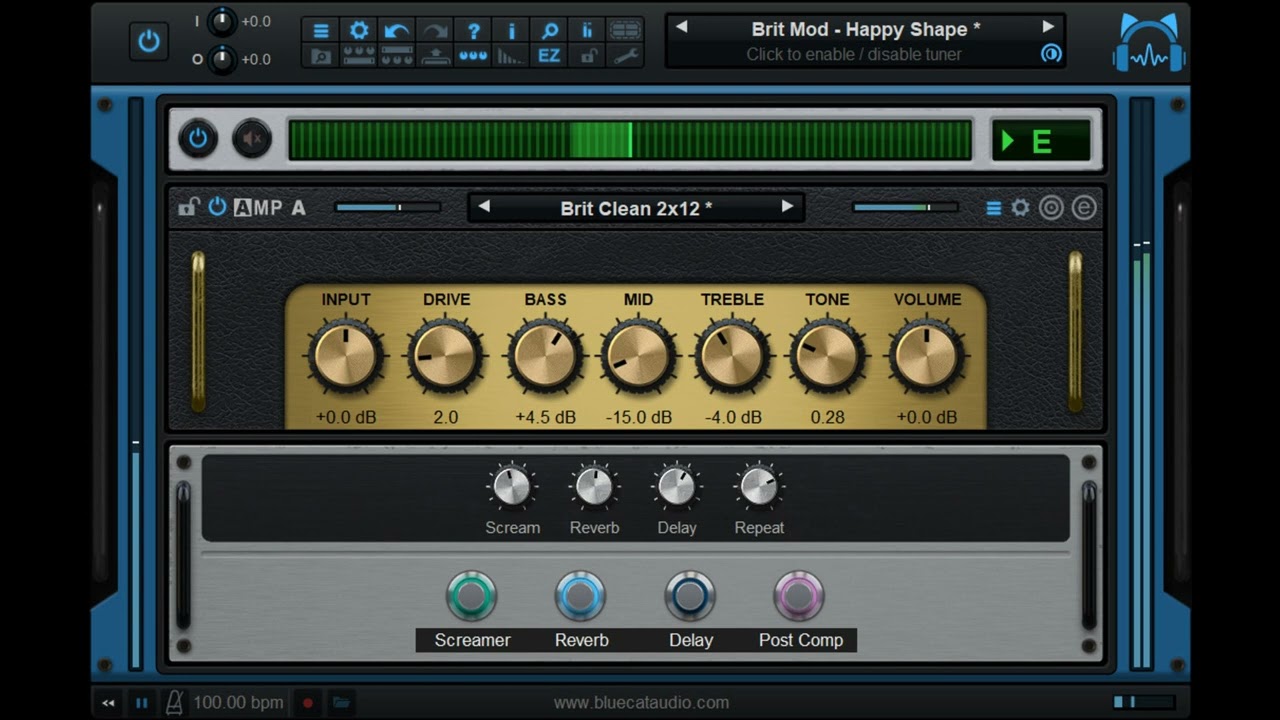This screenshot has height=720, width=1280.
Task: Open the amp section menu list icon
Action: (x=994, y=208)
